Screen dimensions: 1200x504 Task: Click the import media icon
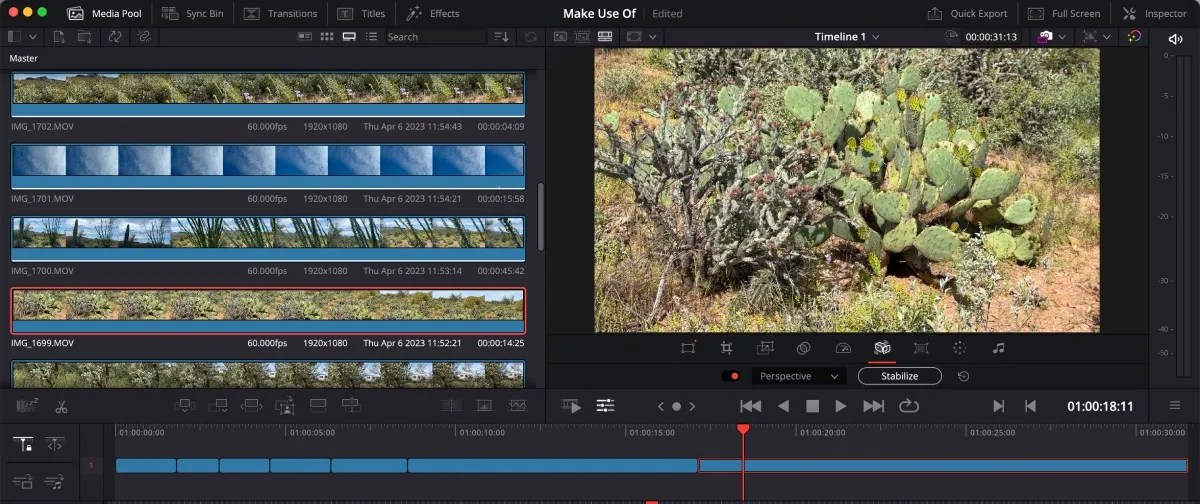[59, 36]
